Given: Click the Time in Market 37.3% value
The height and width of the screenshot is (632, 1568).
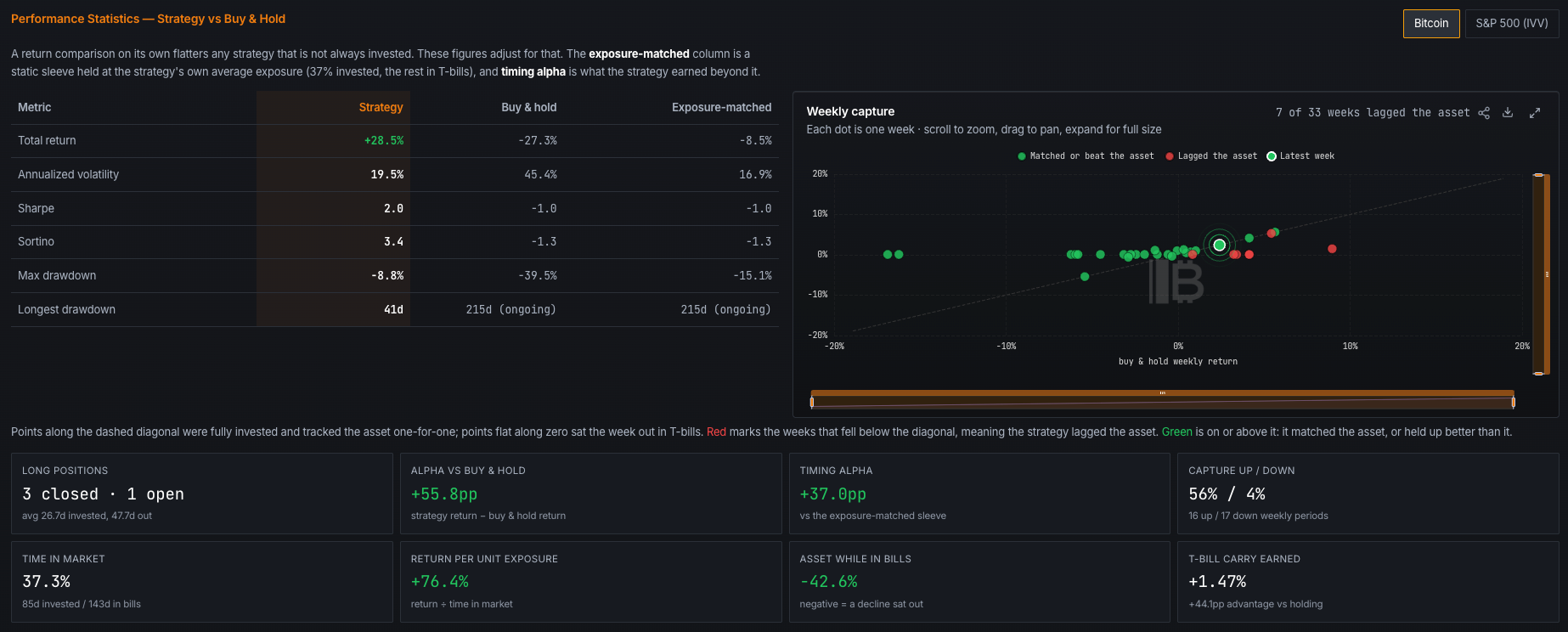Looking at the screenshot, I should click(47, 582).
